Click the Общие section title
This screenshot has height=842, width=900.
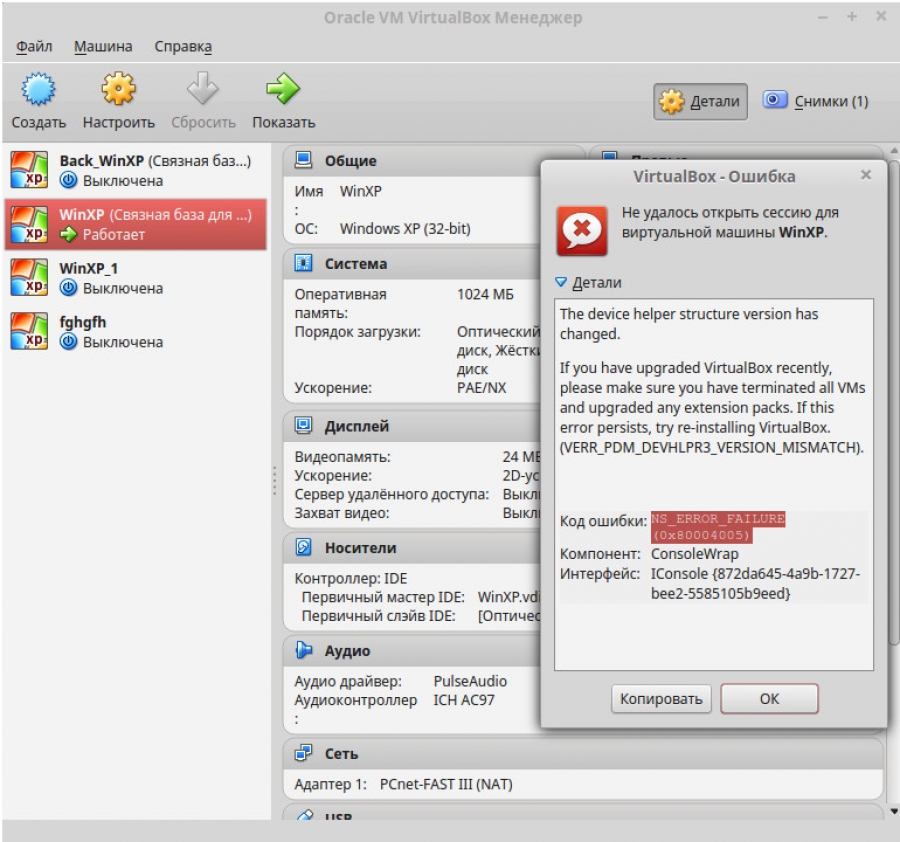(x=351, y=161)
